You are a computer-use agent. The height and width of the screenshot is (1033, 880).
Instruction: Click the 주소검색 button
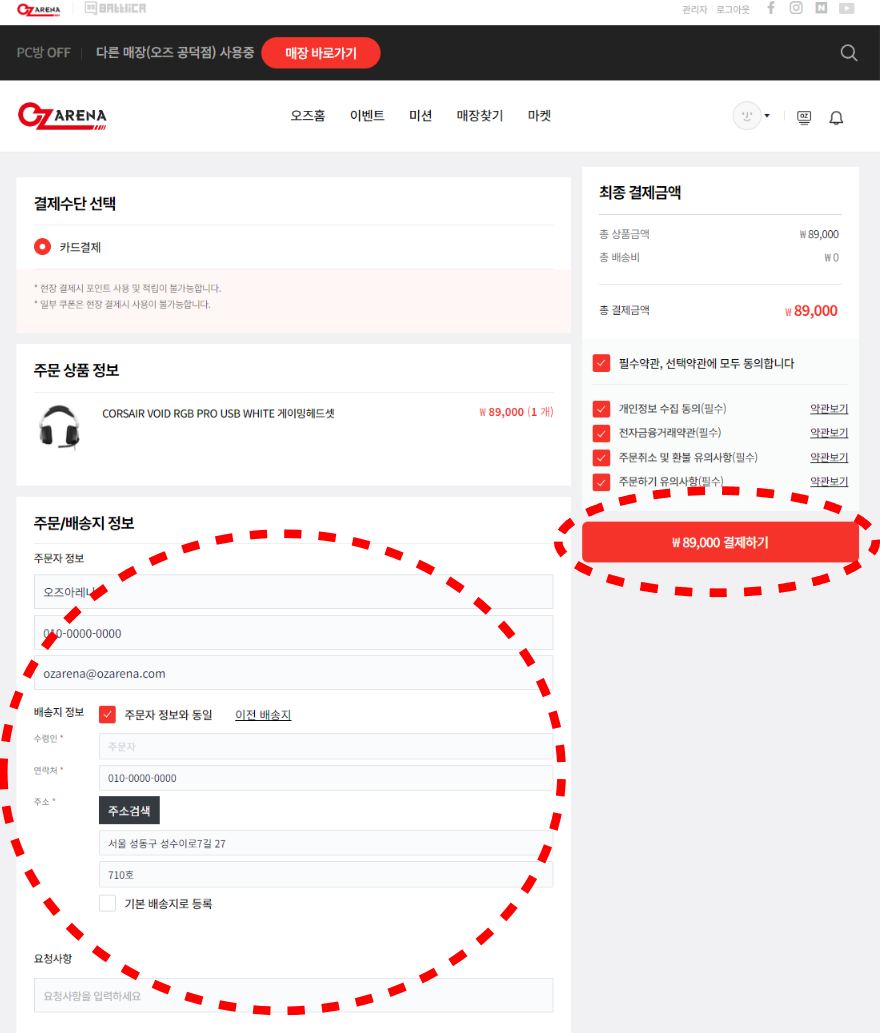point(129,810)
